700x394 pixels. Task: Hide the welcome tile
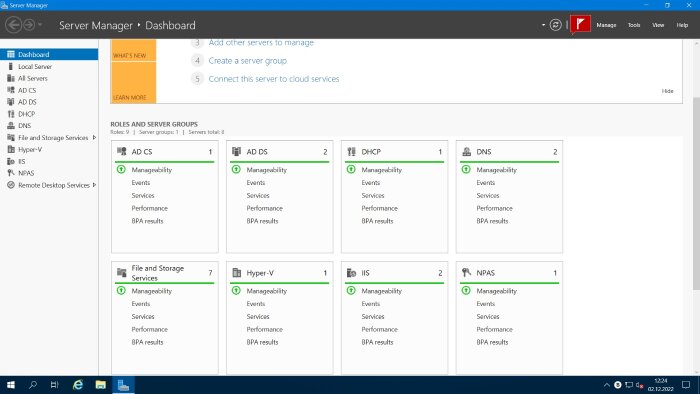pos(667,91)
